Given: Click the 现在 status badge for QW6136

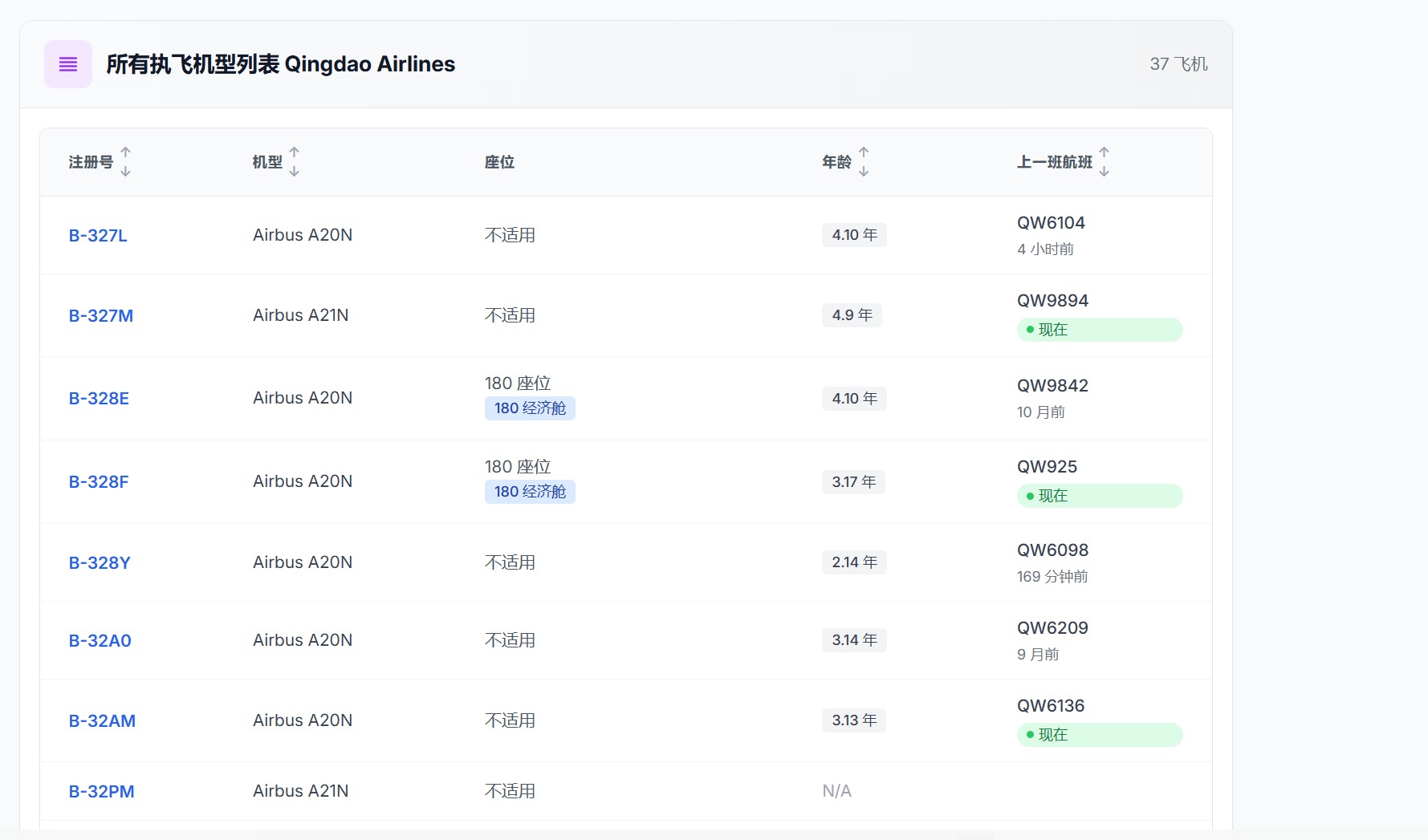Looking at the screenshot, I should click(1099, 735).
